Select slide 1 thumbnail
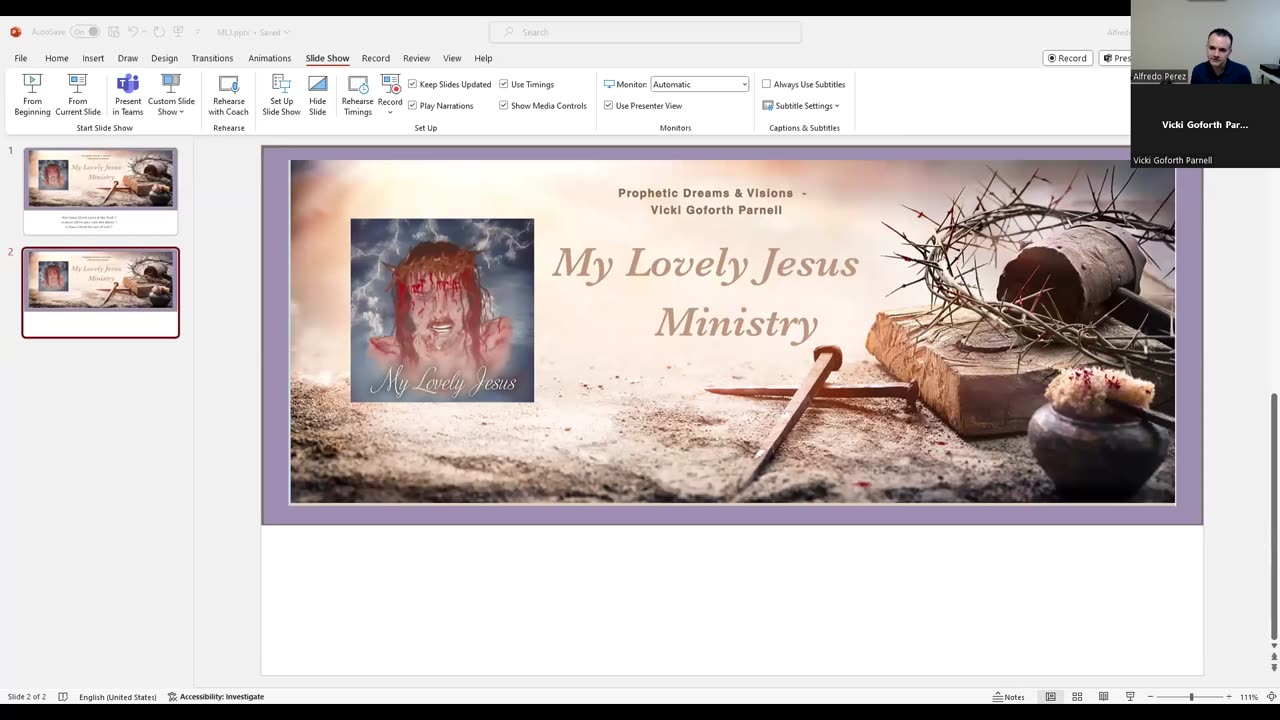The image size is (1280, 720). click(x=100, y=191)
